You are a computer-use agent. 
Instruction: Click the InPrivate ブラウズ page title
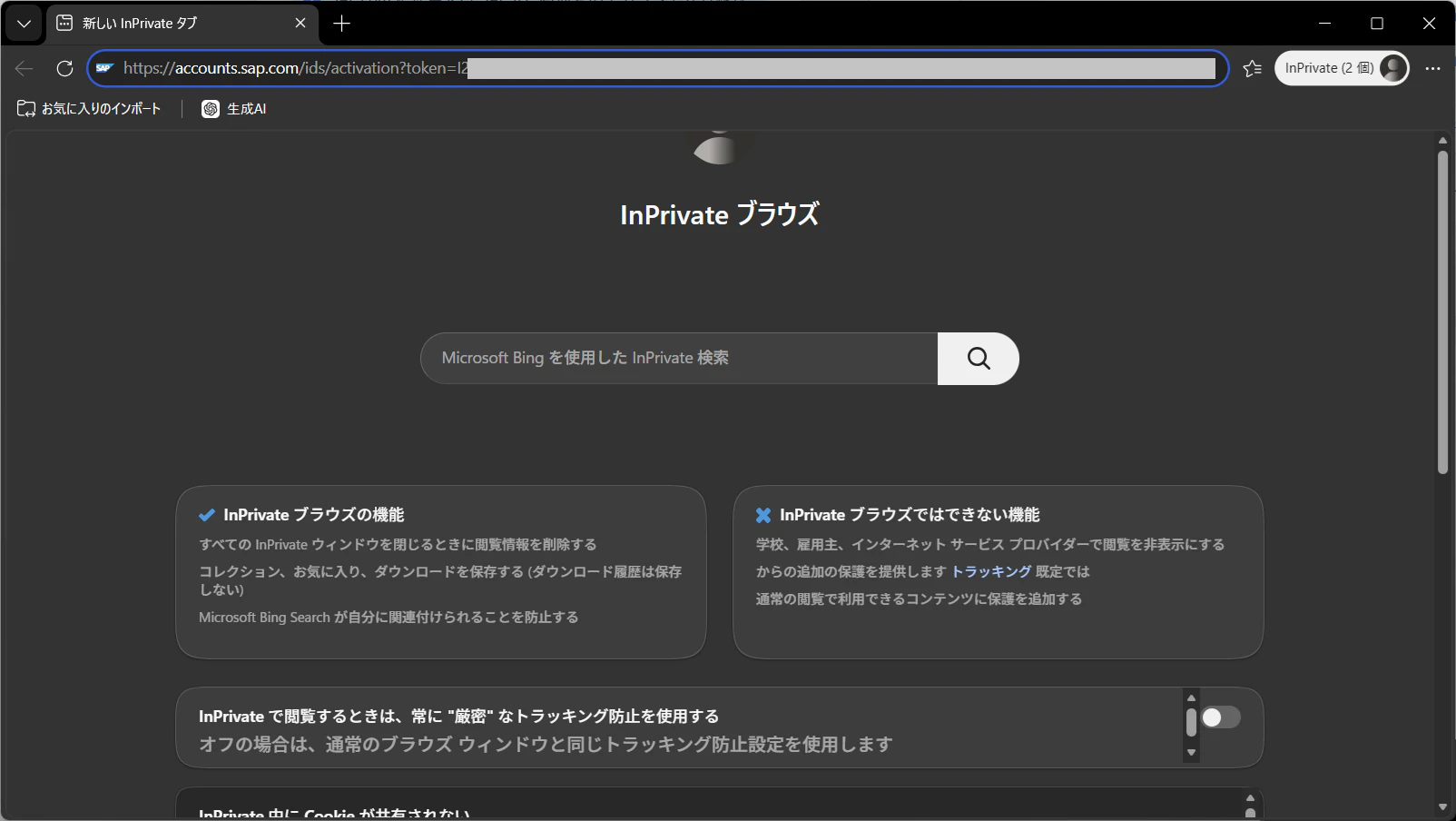(720, 214)
